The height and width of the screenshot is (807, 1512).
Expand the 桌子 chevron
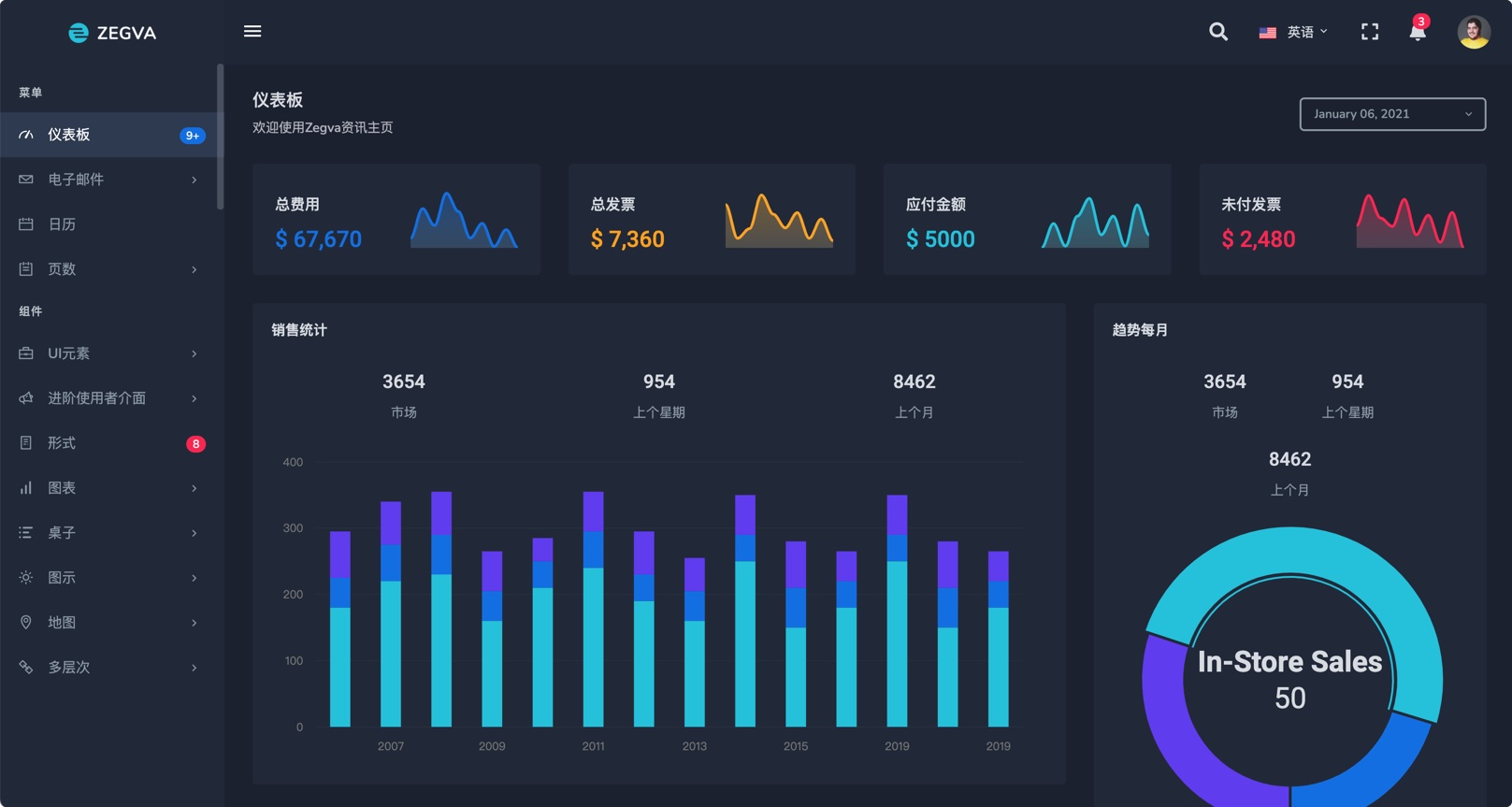point(194,533)
